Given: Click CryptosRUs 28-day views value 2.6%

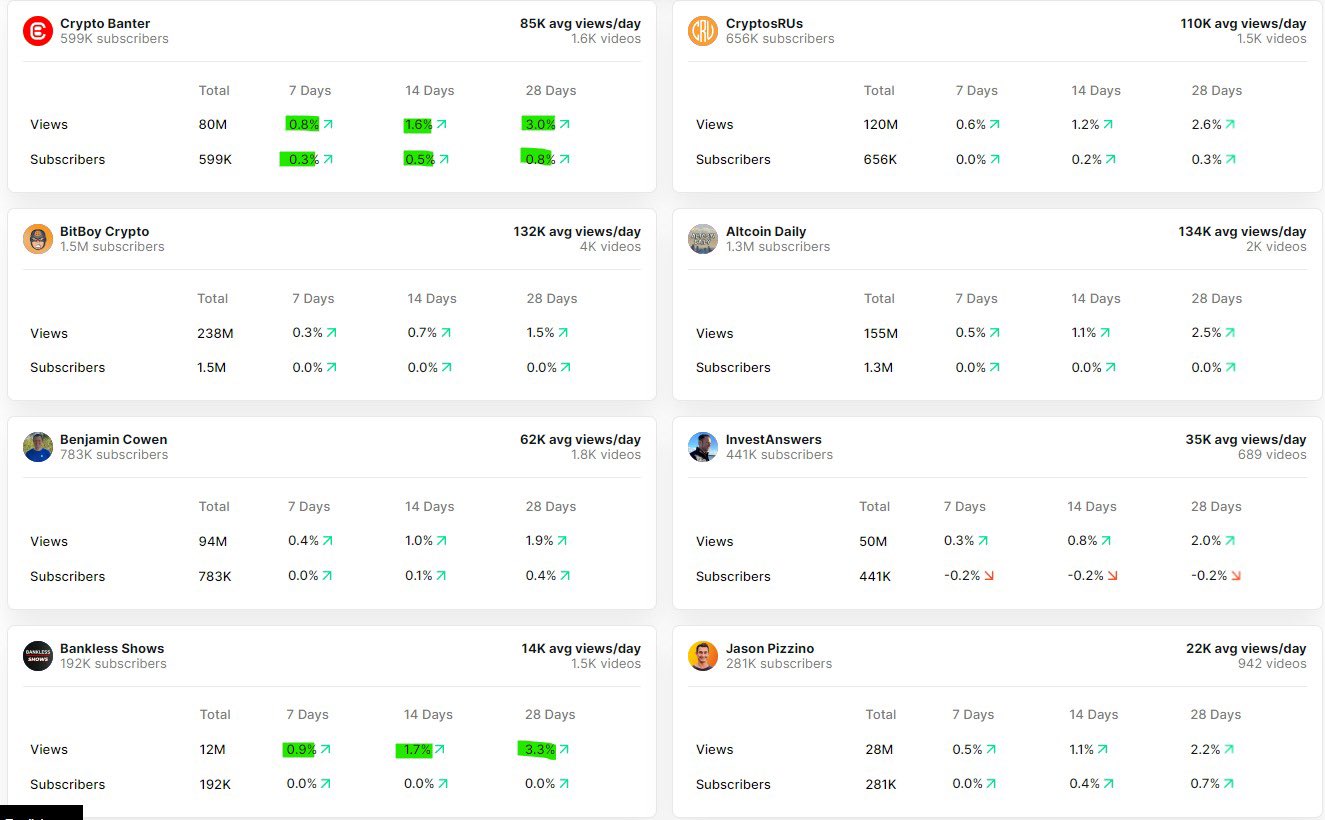Looking at the screenshot, I should click(1206, 125).
